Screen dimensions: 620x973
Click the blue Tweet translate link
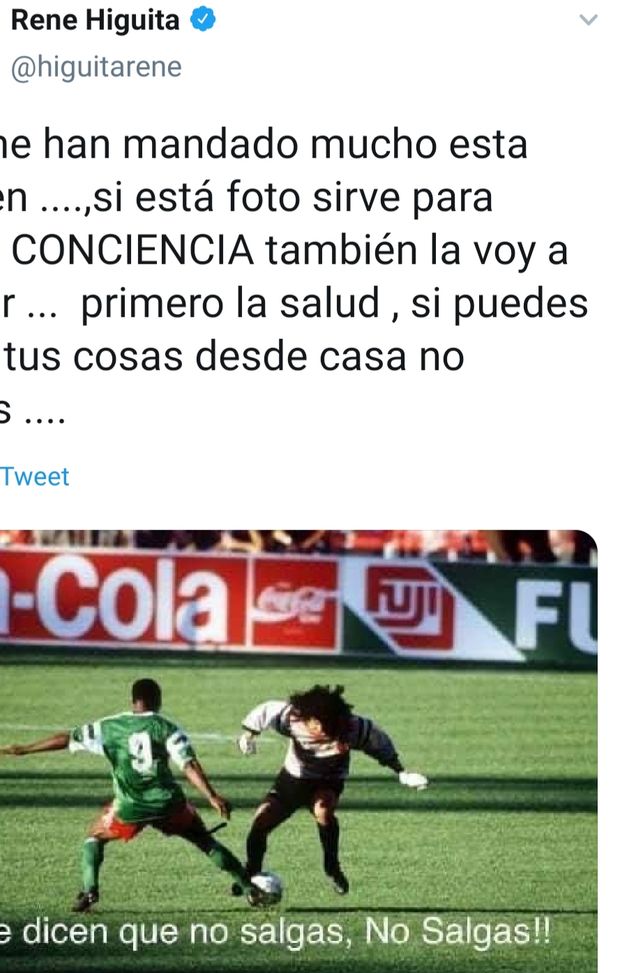pyautogui.click(x=35, y=477)
